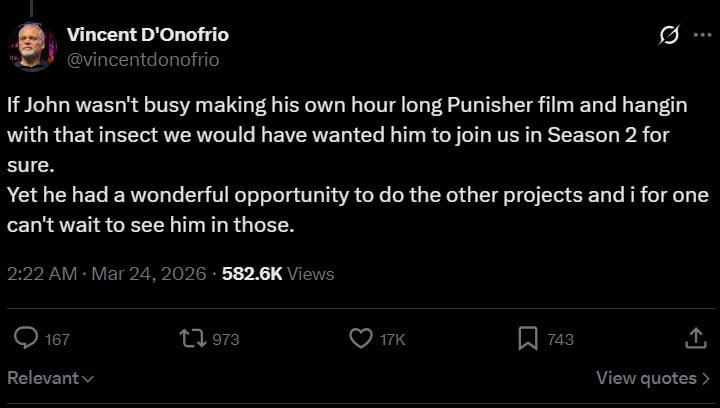
Task: Click the 743 bookmarks count
Action: (x=561, y=340)
